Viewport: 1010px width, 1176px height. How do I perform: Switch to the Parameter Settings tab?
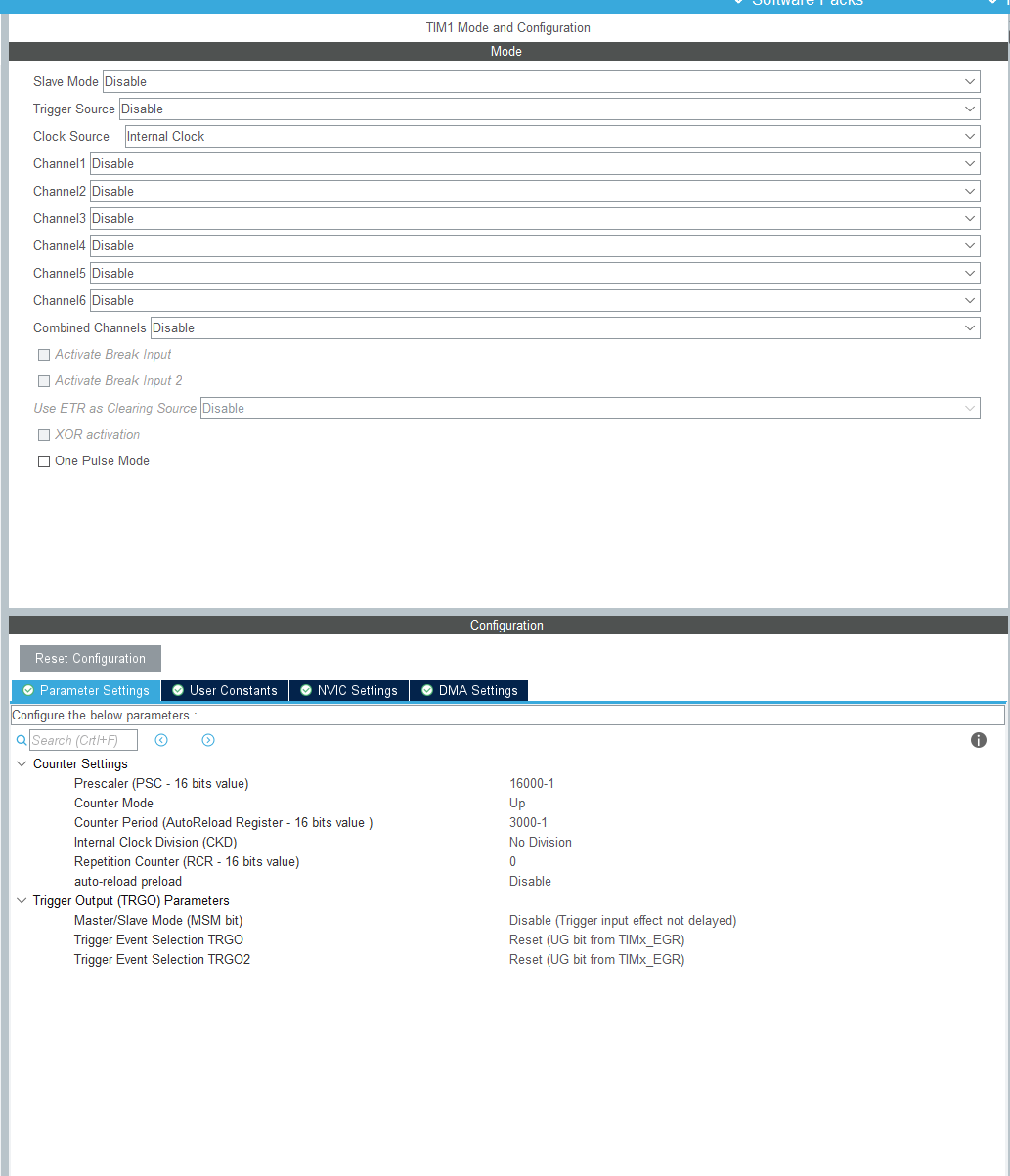pos(86,691)
